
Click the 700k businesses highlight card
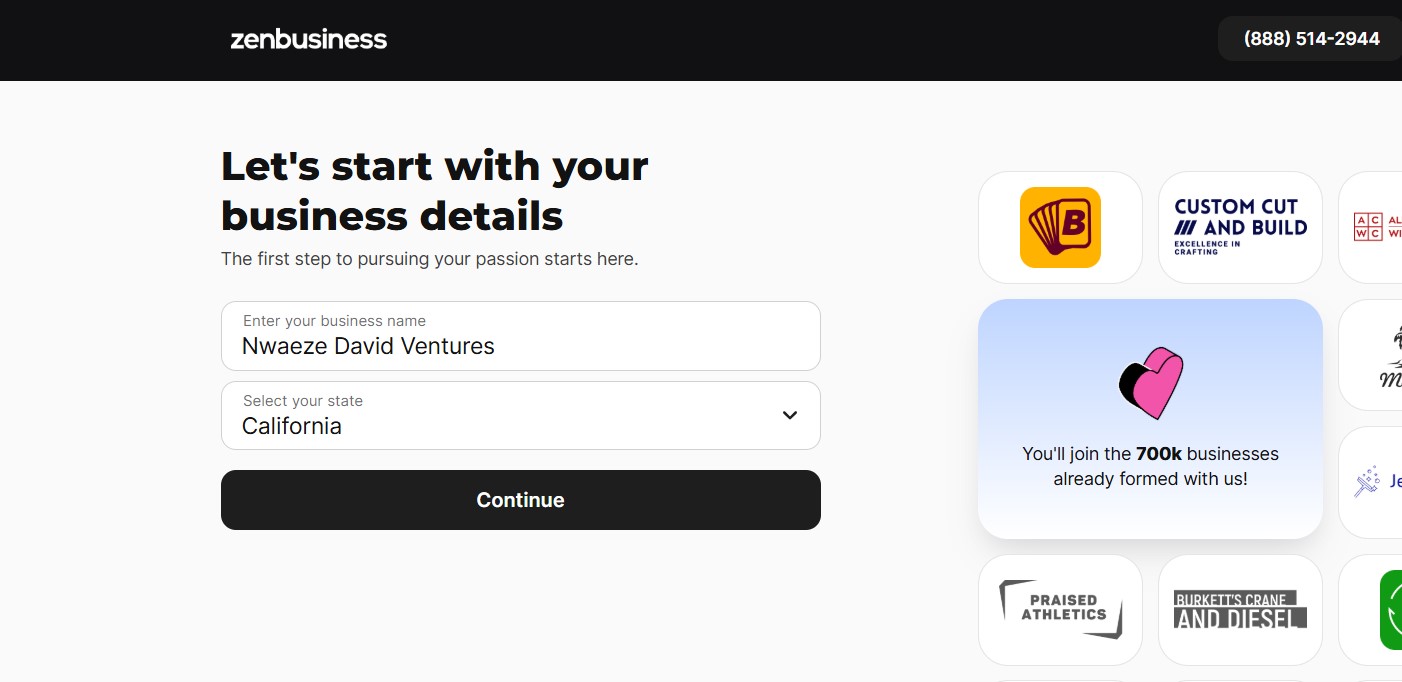point(1150,418)
